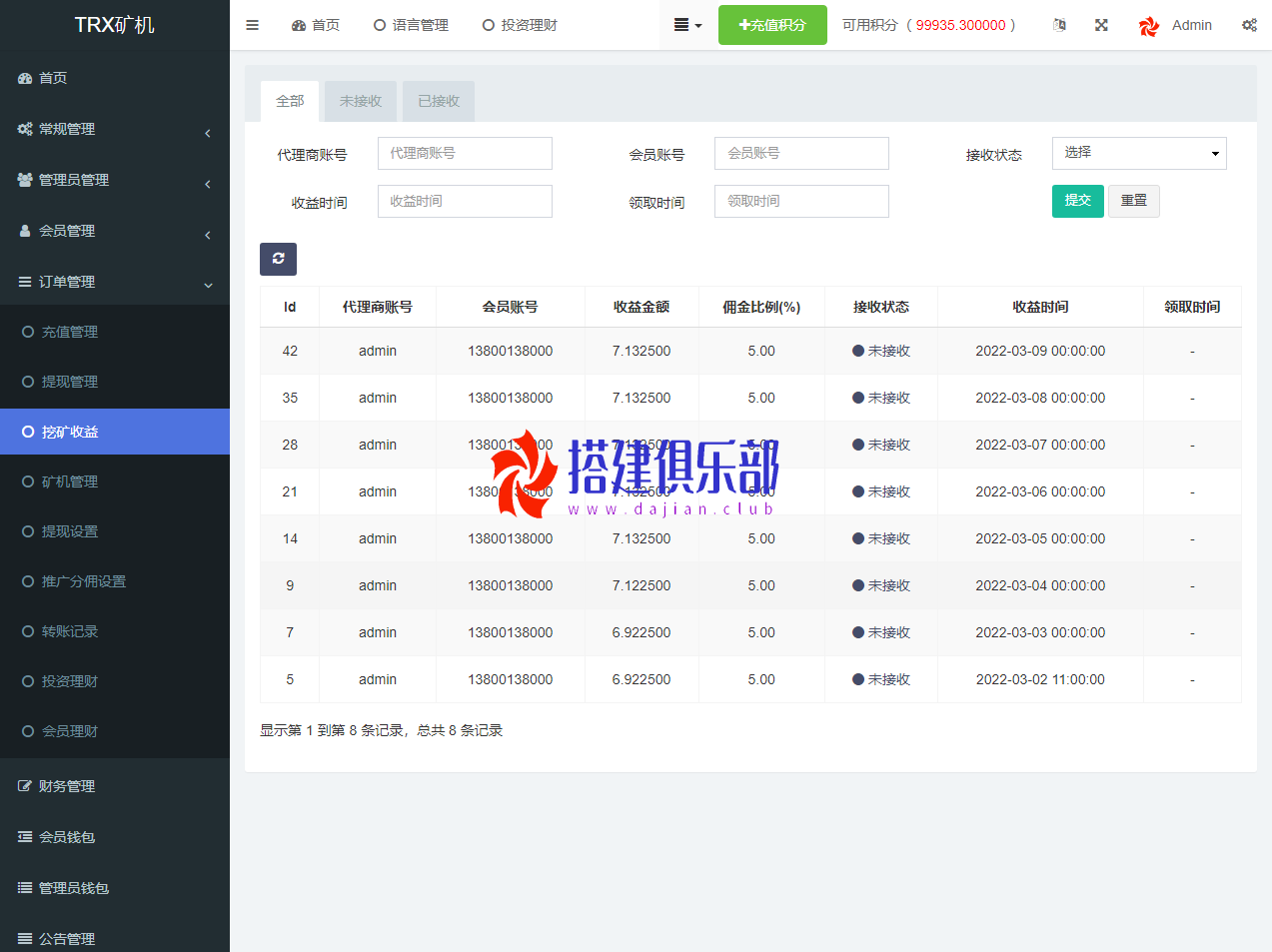1272x952 pixels.
Task: Click the 领取时间 column header
Action: pyautogui.click(x=1192, y=307)
